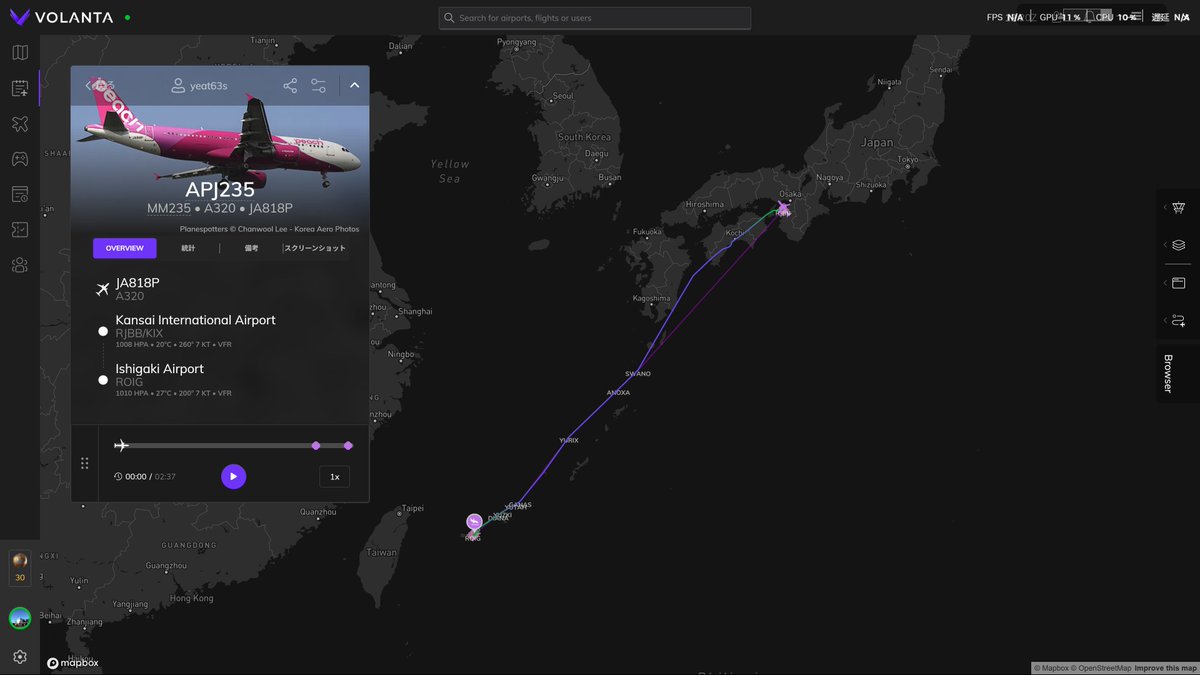Viewport: 1200px width, 675px height.
Task: Select the 備考 tab
Action: 251,248
